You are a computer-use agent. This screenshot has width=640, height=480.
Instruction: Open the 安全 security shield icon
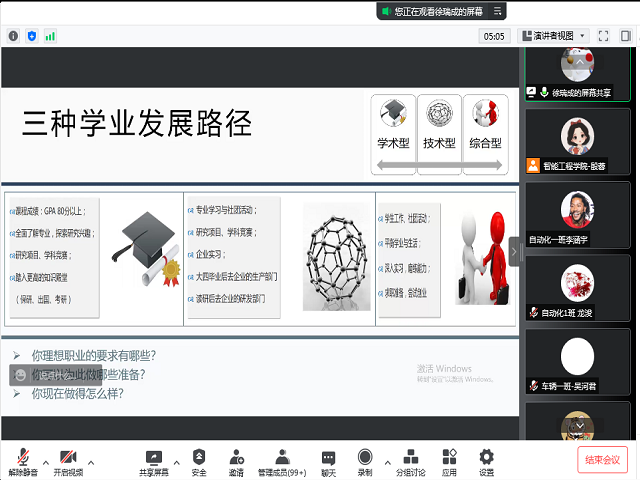(199, 460)
